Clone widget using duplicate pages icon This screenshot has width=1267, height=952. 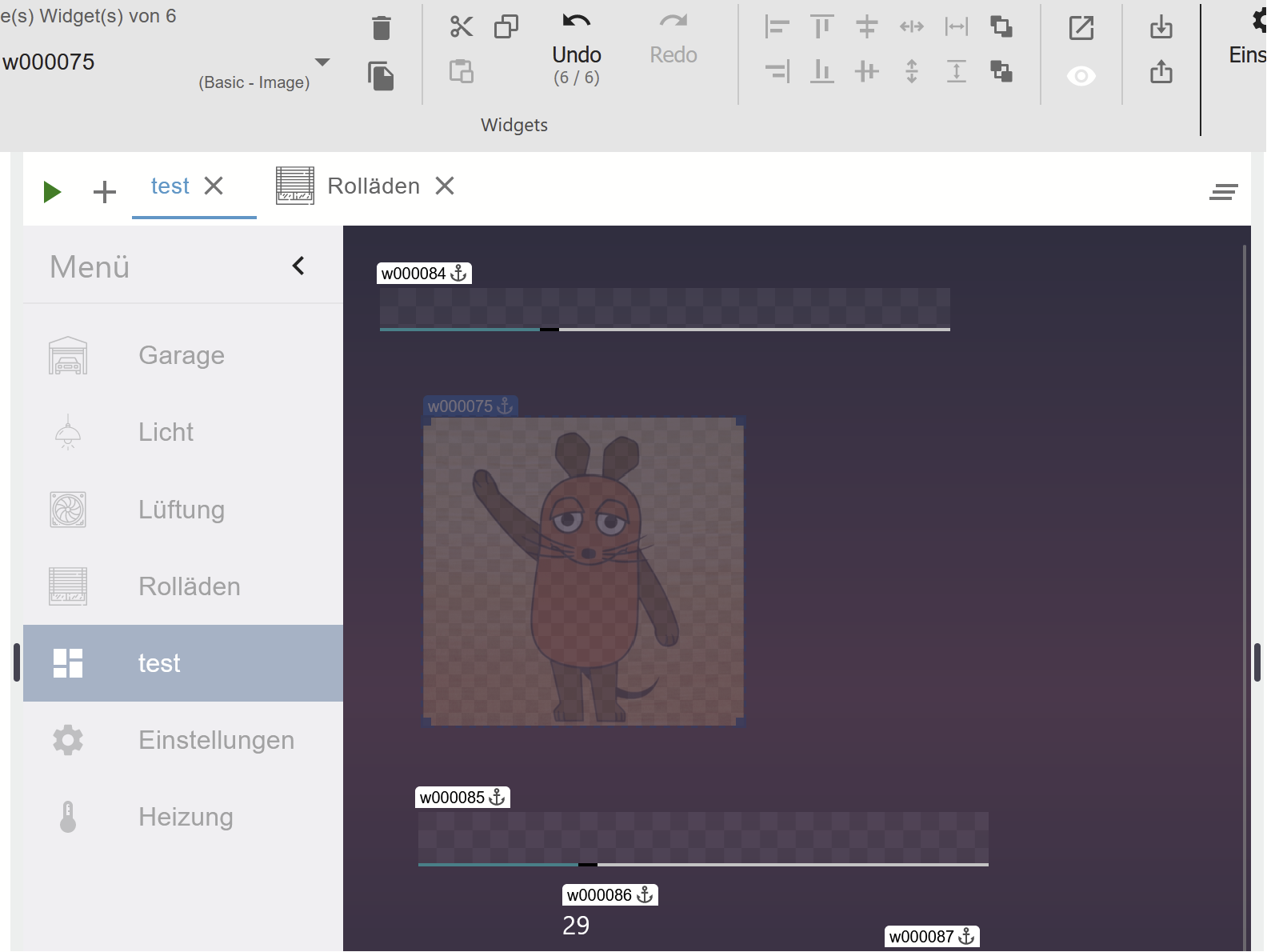tap(381, 76)
